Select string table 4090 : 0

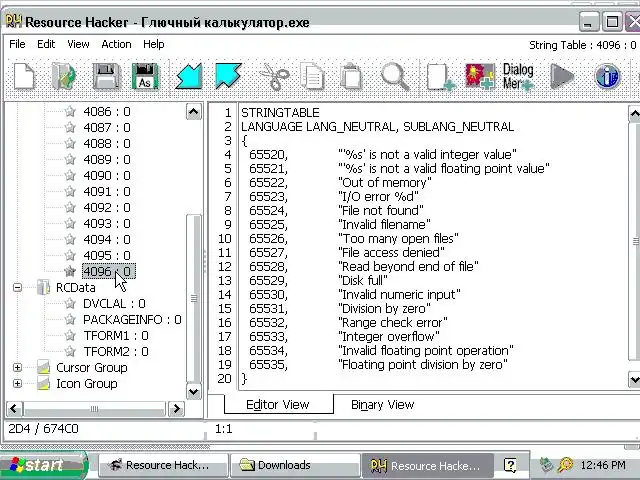[x=107, y=176]
